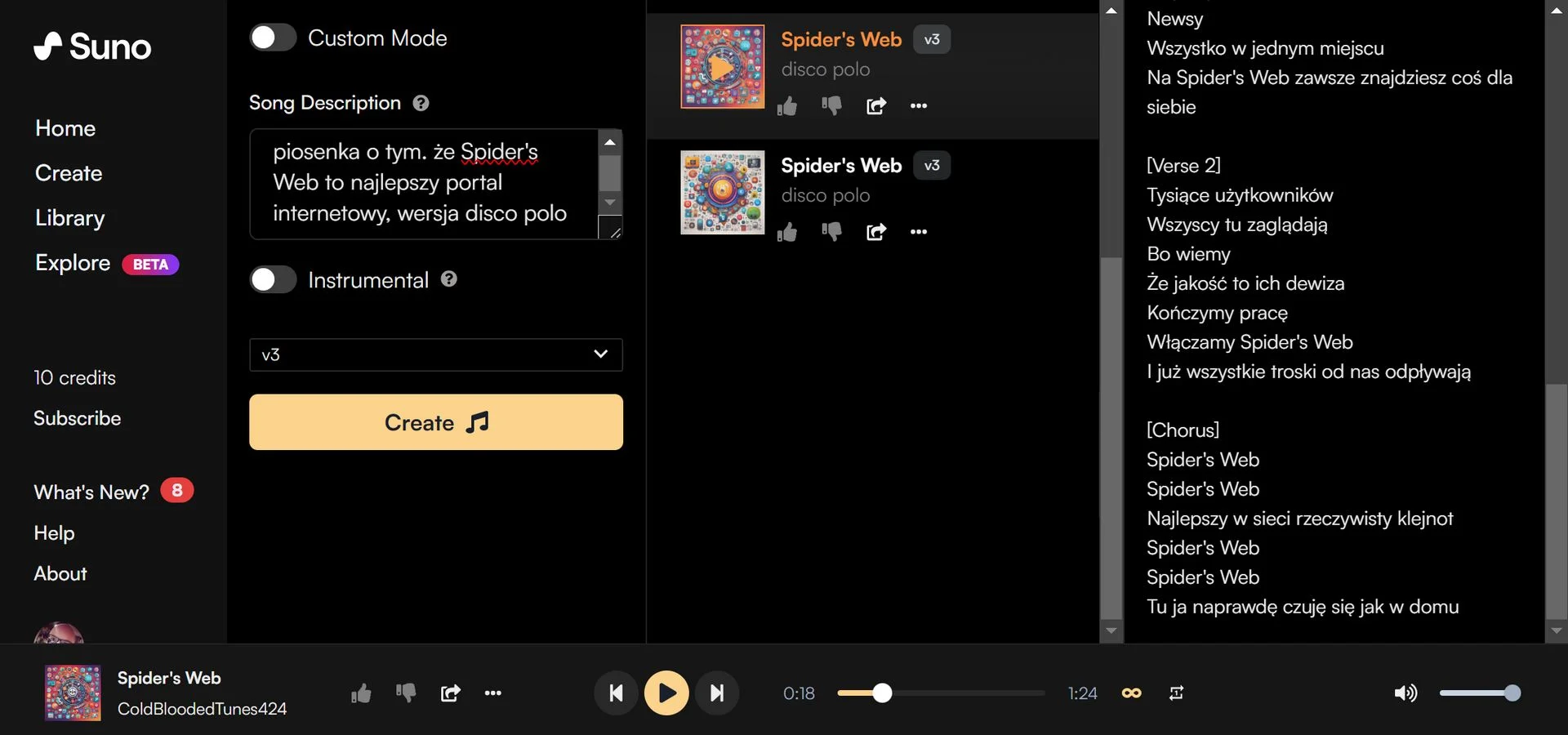Image resolution: width=1568 pixels, height=735 pixels.
Task: Click description box scroll up arrow
Action: [610, 142]
